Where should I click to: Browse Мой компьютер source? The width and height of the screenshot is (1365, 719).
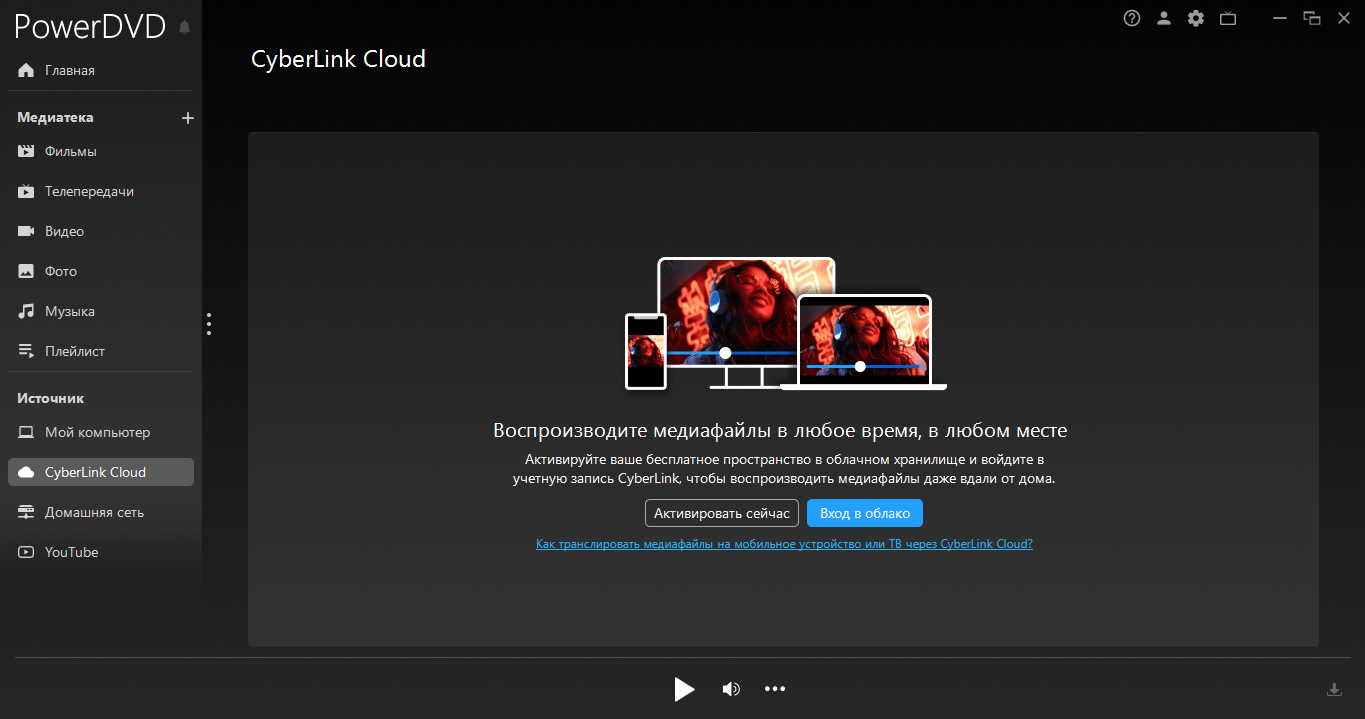(x=100, y=432)
